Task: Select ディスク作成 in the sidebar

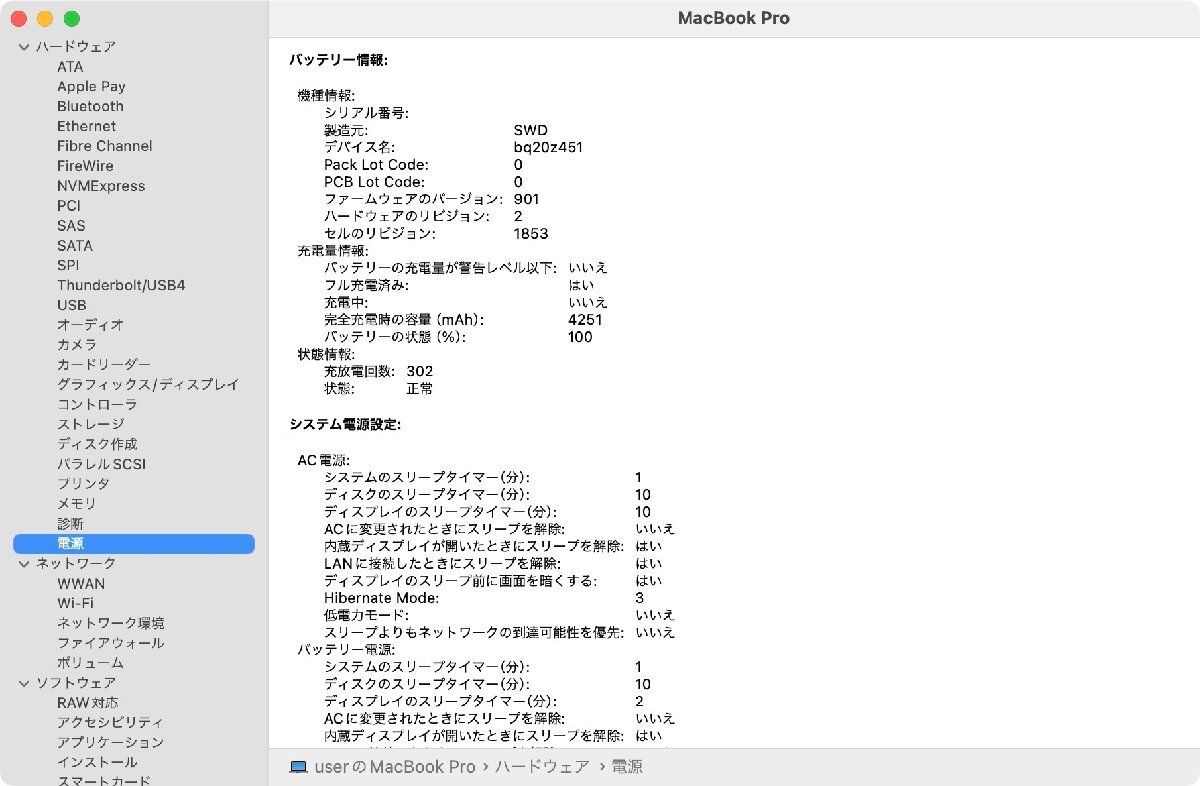Action: (97, 444)
